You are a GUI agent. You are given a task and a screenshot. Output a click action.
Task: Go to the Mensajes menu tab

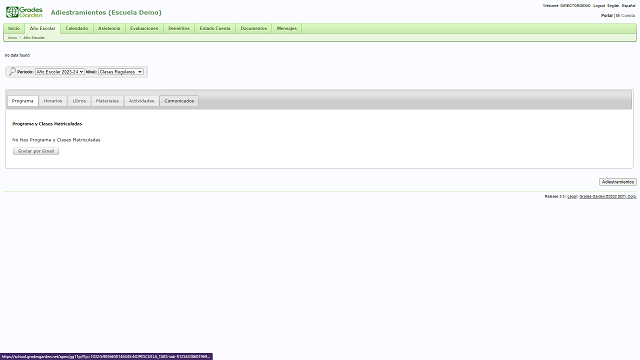287,29
